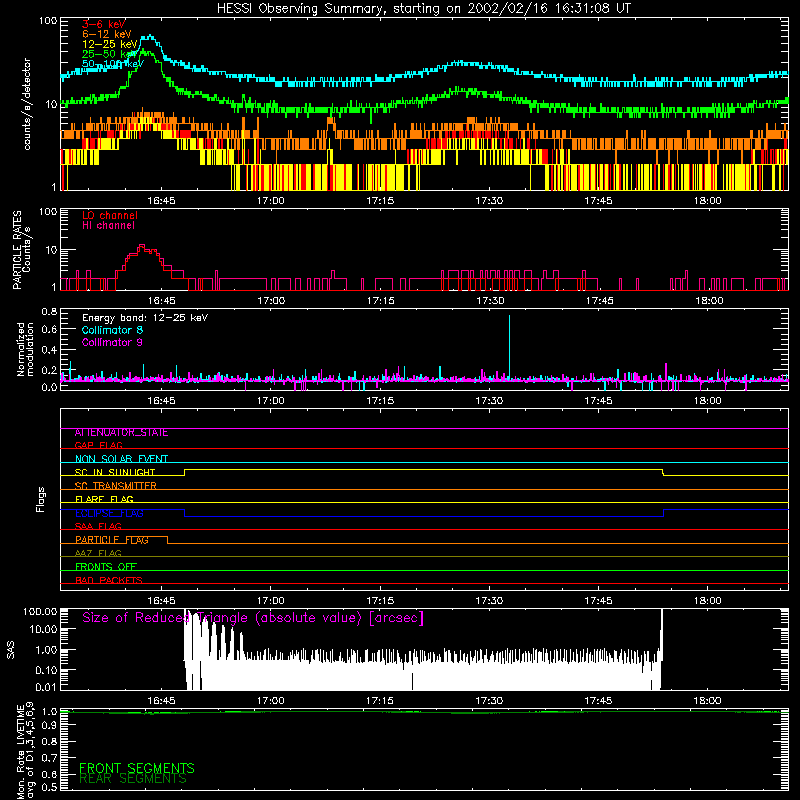Click the 18:00 tick label under the Flags panel
Screen dimensions: 800x800
[x=708, y=601]
